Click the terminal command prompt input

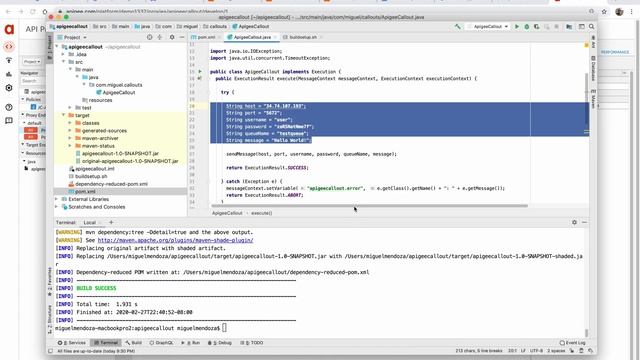click(x=224, y=328)
